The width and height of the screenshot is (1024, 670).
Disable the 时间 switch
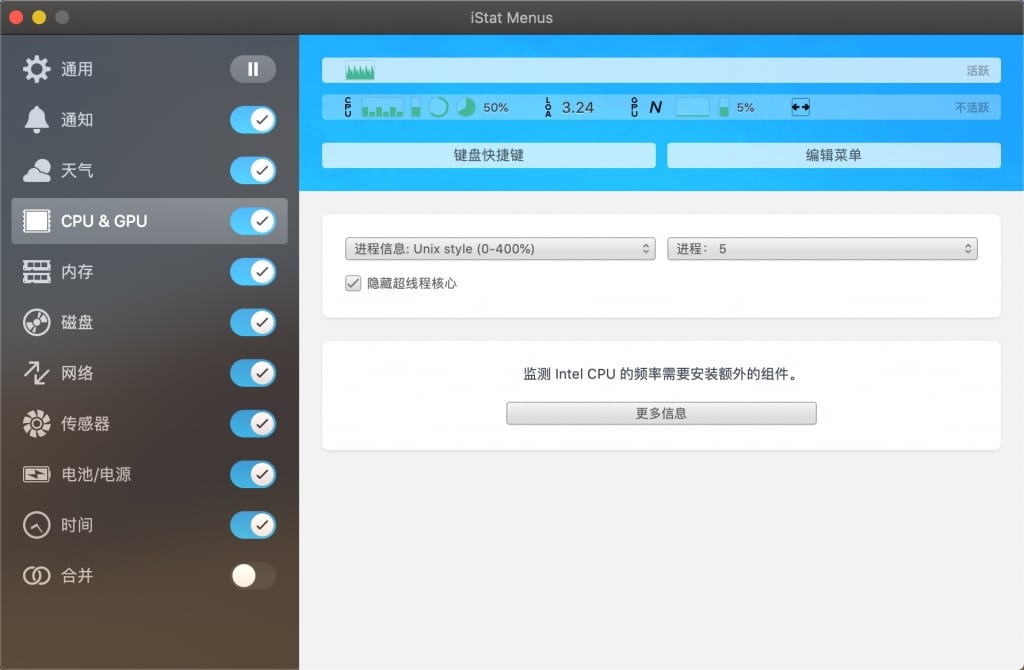tap(253, 525)
